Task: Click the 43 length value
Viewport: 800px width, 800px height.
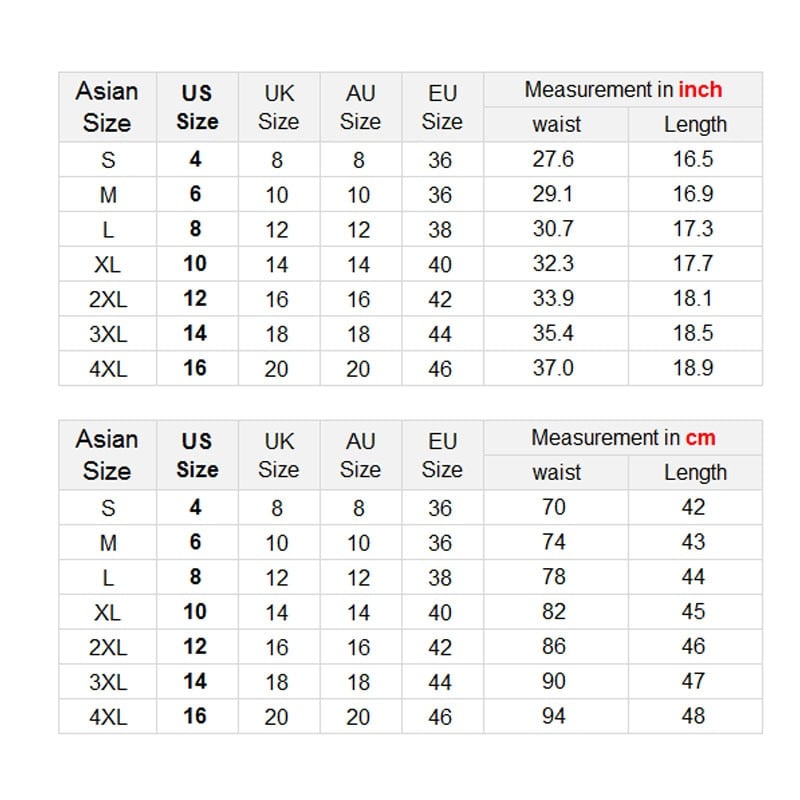Action: (x=693, y=542)
